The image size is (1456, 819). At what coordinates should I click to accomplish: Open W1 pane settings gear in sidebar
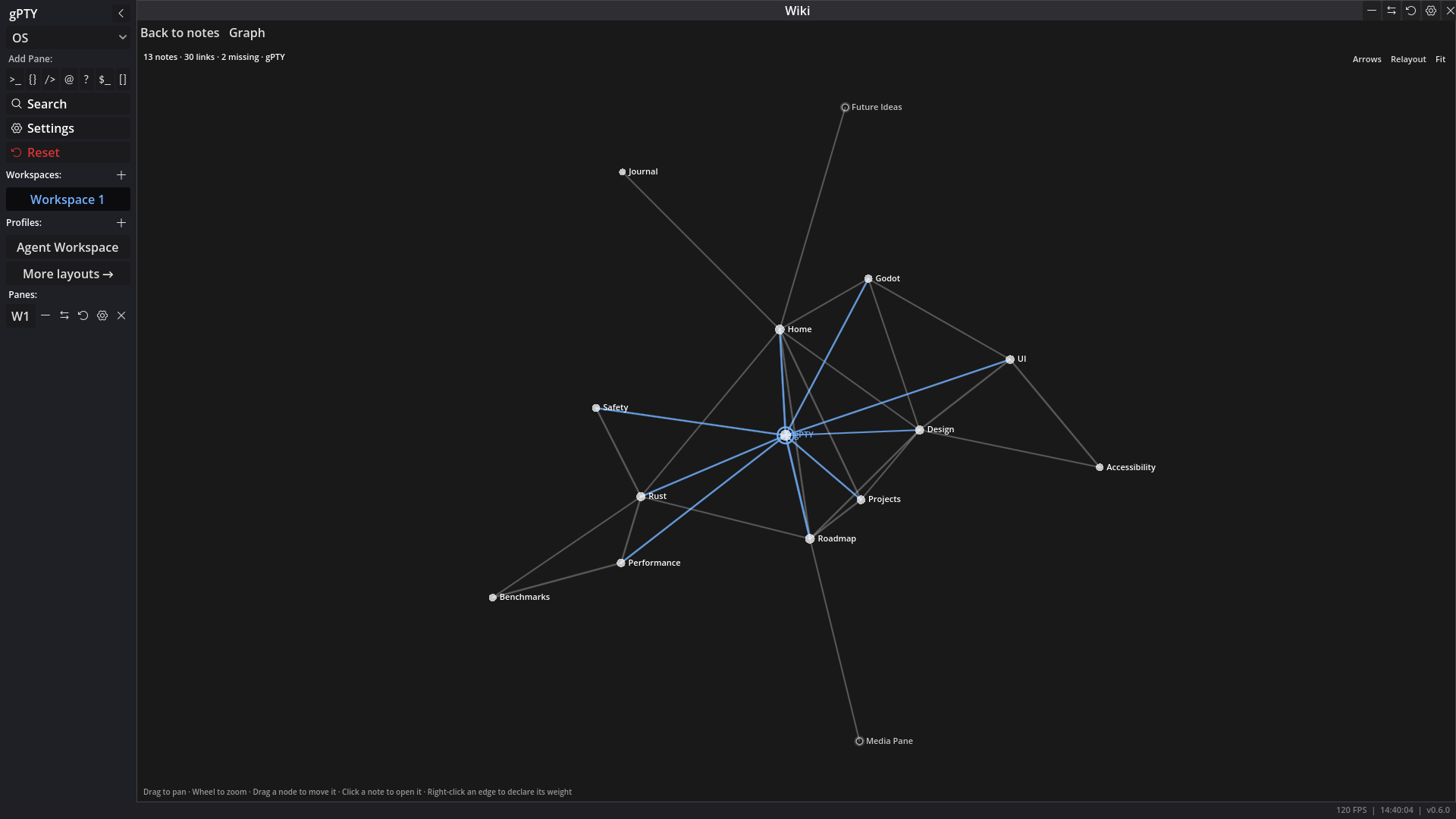click(102, 315)
